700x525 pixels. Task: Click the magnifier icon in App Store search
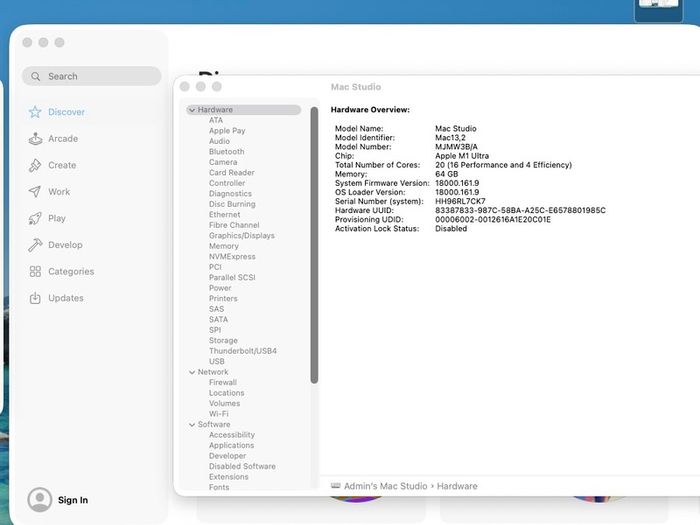click(36, 76)
